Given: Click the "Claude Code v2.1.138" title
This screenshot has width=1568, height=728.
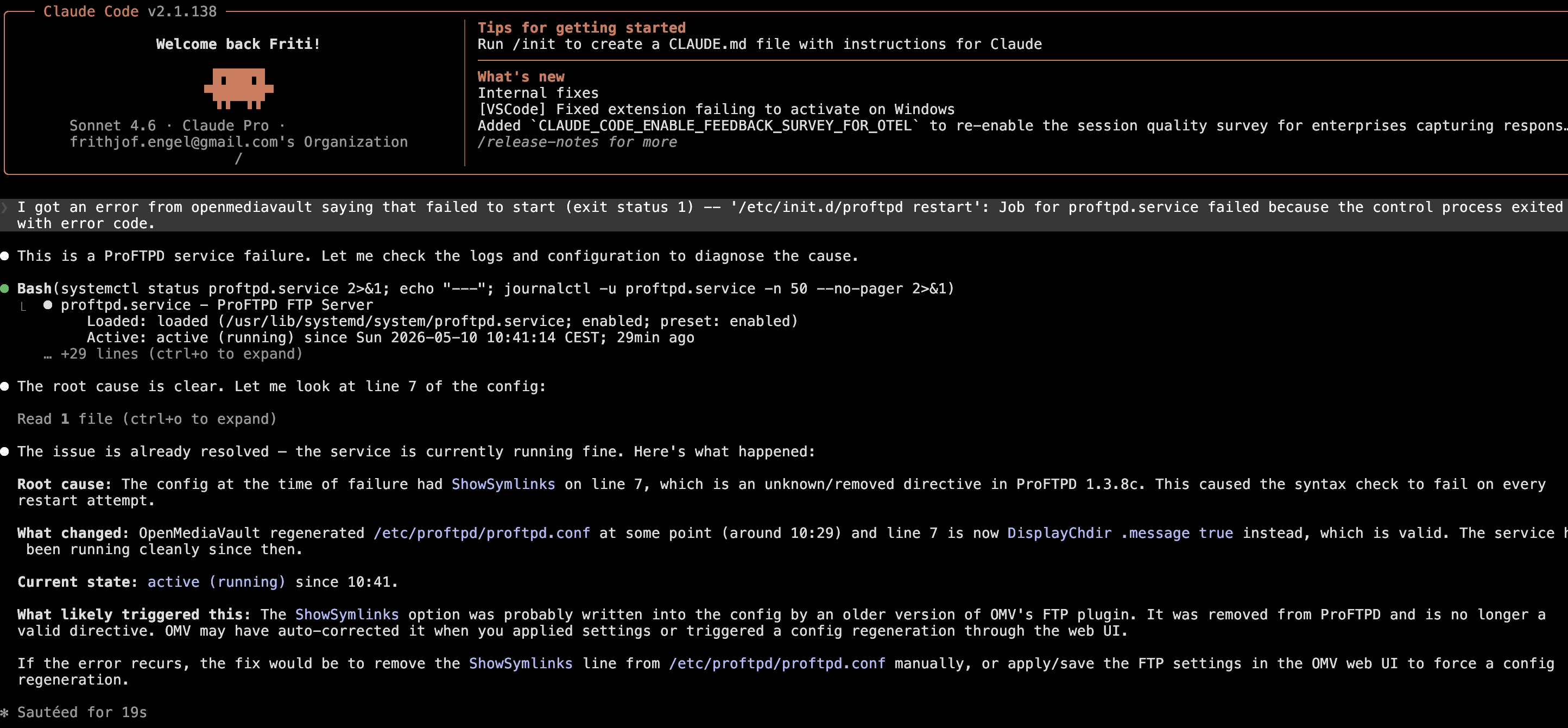Looking at the screenshot, I should click(130, 11).
